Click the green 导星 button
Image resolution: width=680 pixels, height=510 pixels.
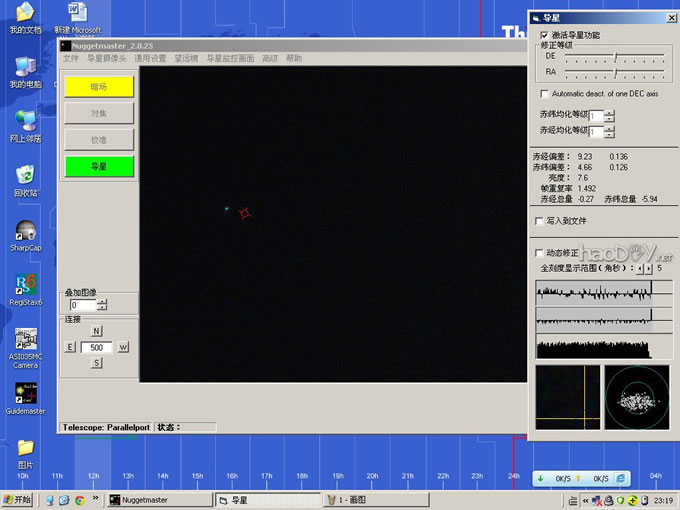(98, 166)
